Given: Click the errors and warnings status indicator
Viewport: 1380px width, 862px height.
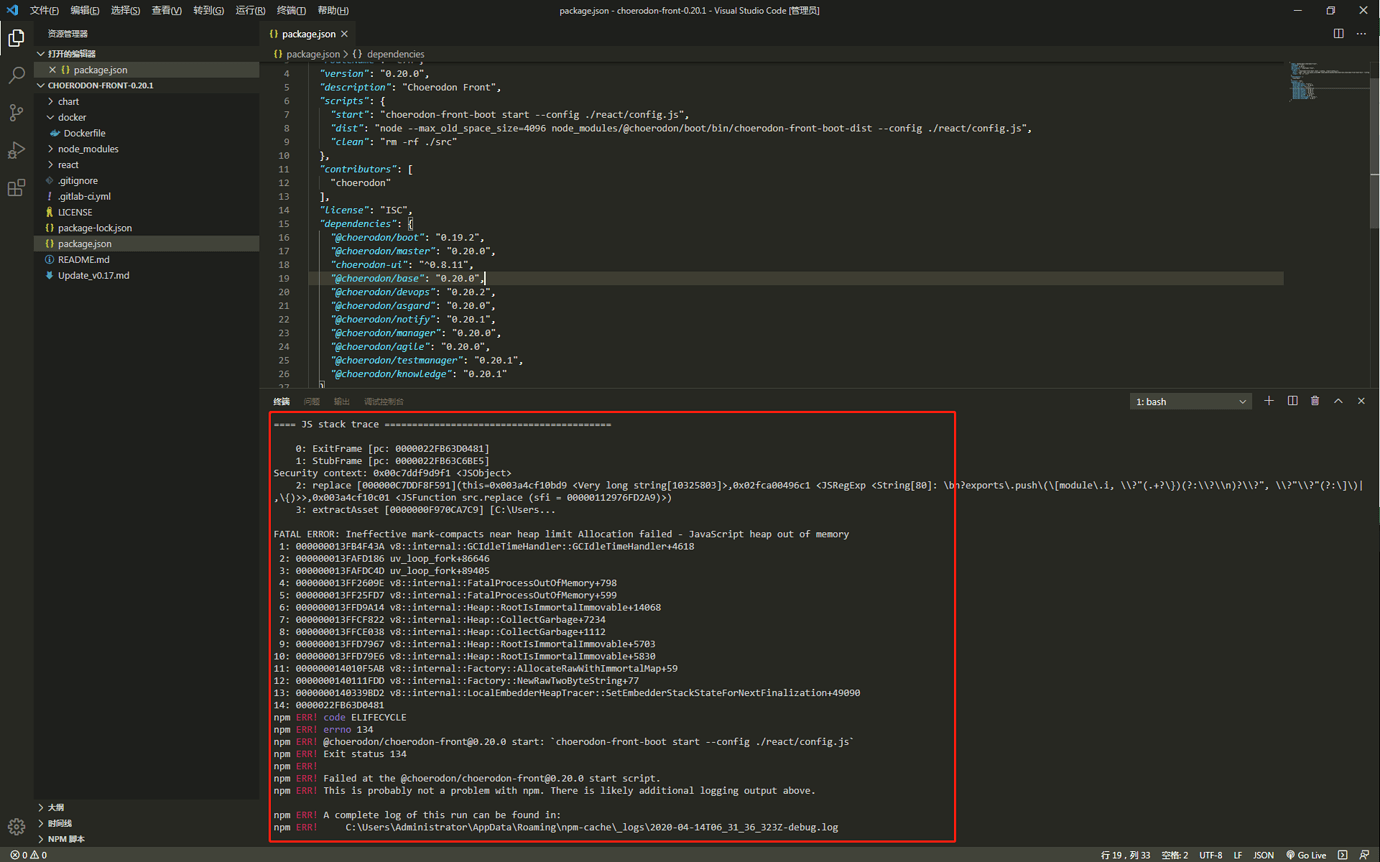Looking at the screenshot, I should coord(28,855).
